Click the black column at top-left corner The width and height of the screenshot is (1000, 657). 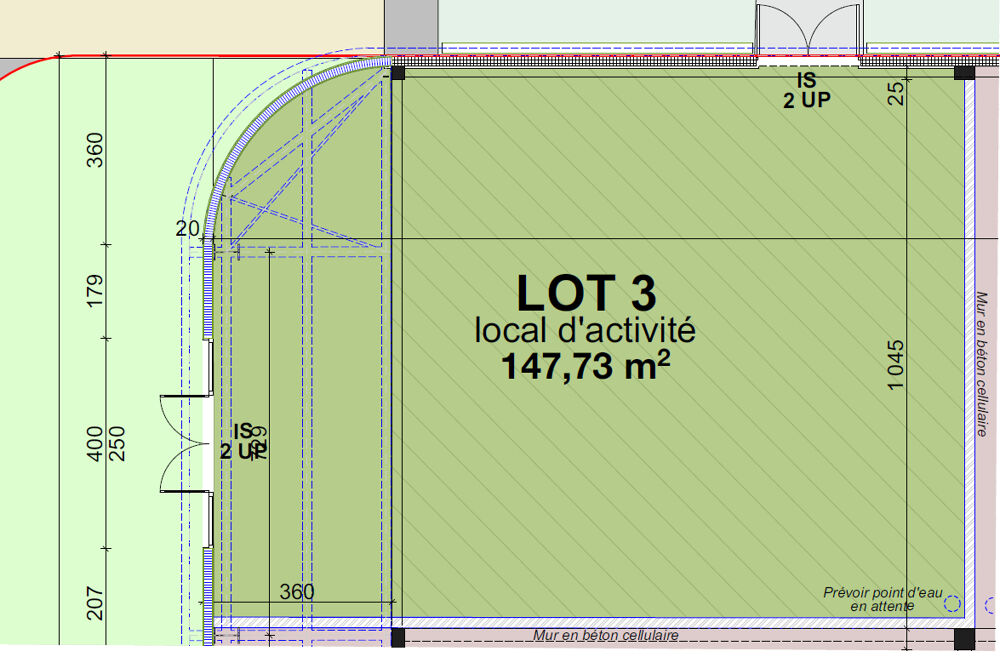point(398,73)
